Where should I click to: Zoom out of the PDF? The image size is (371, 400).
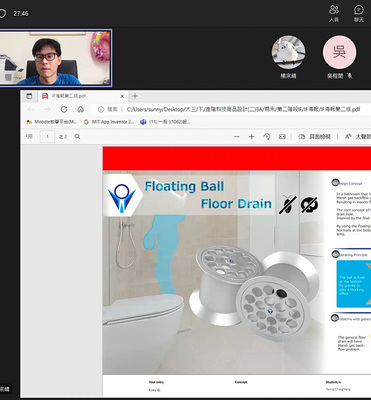(x=237, y=137)
